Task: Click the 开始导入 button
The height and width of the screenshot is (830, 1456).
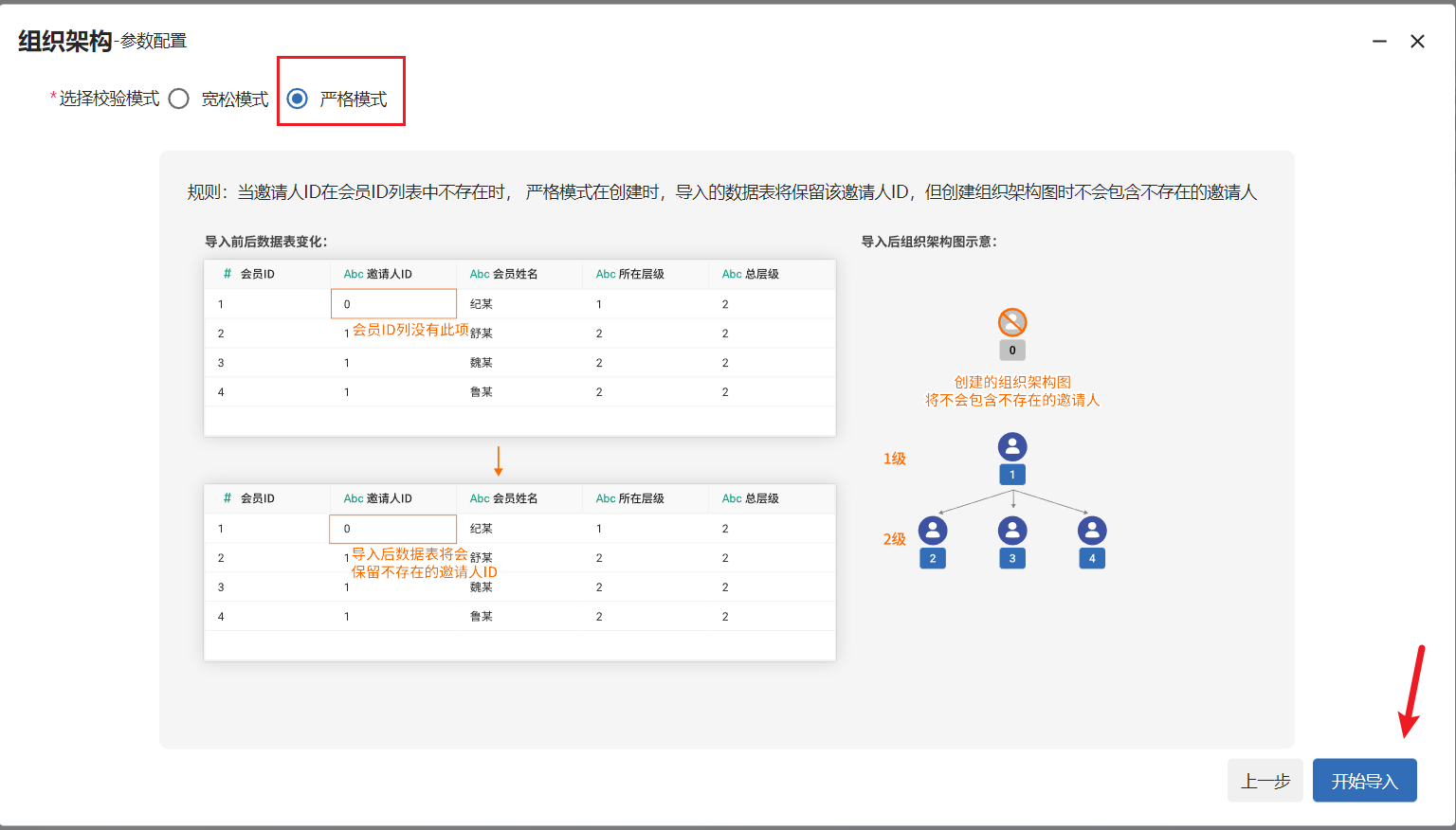Action: click(1364, 781)
